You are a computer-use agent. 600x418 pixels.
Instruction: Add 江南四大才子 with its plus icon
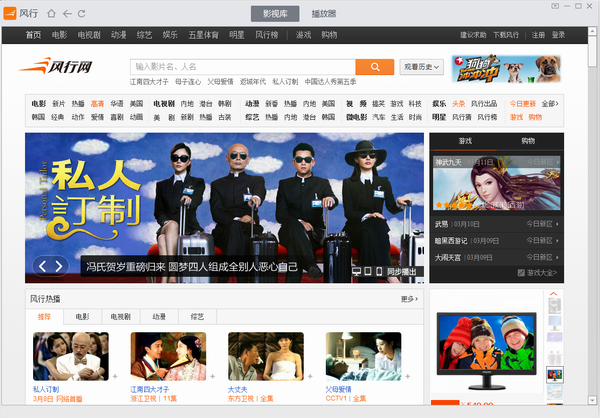[212, 376]
